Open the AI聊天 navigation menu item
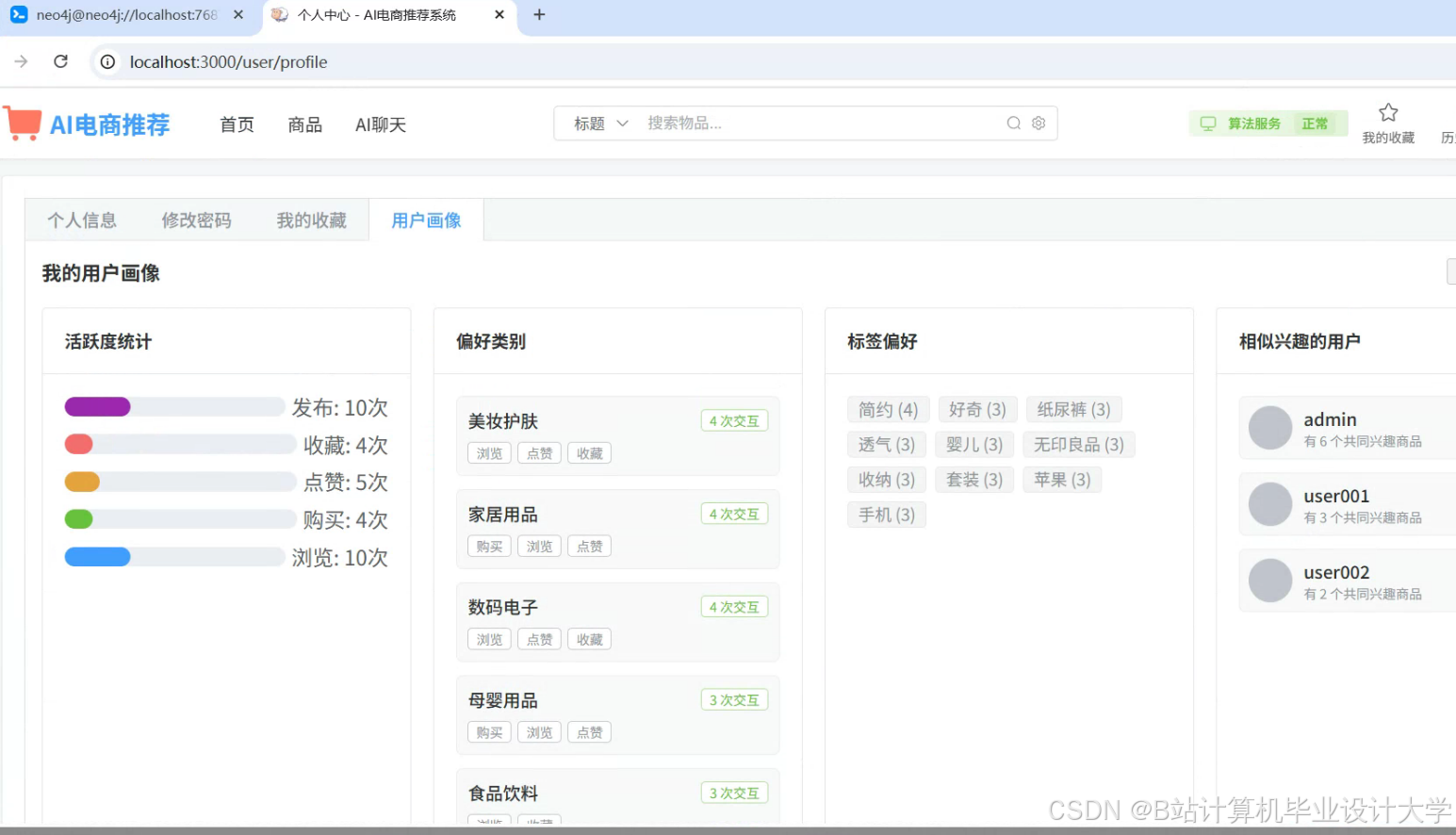1456x835 pixels. [x=380, y=123]
